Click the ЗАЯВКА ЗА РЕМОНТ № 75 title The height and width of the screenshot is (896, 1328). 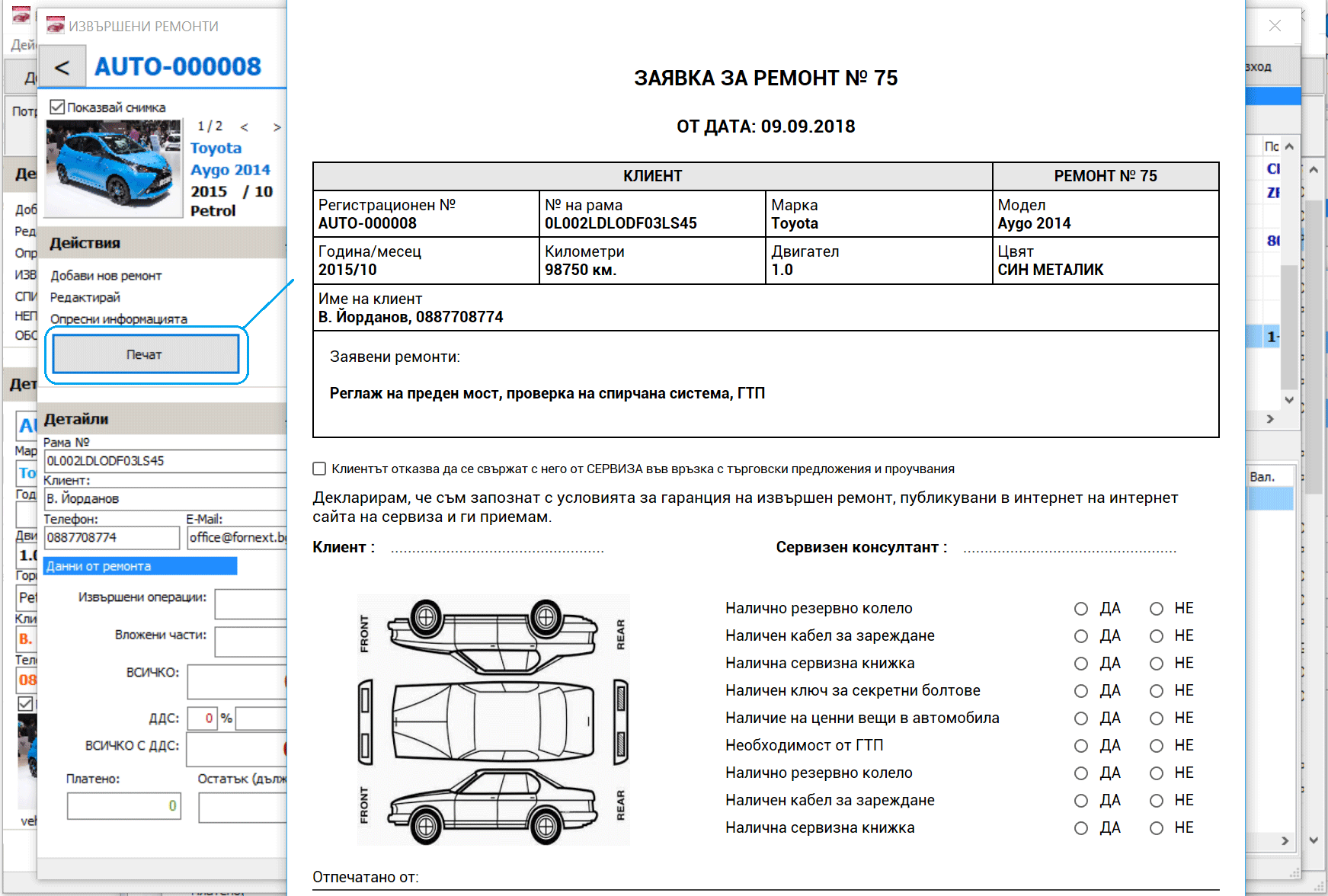point(766,78)
